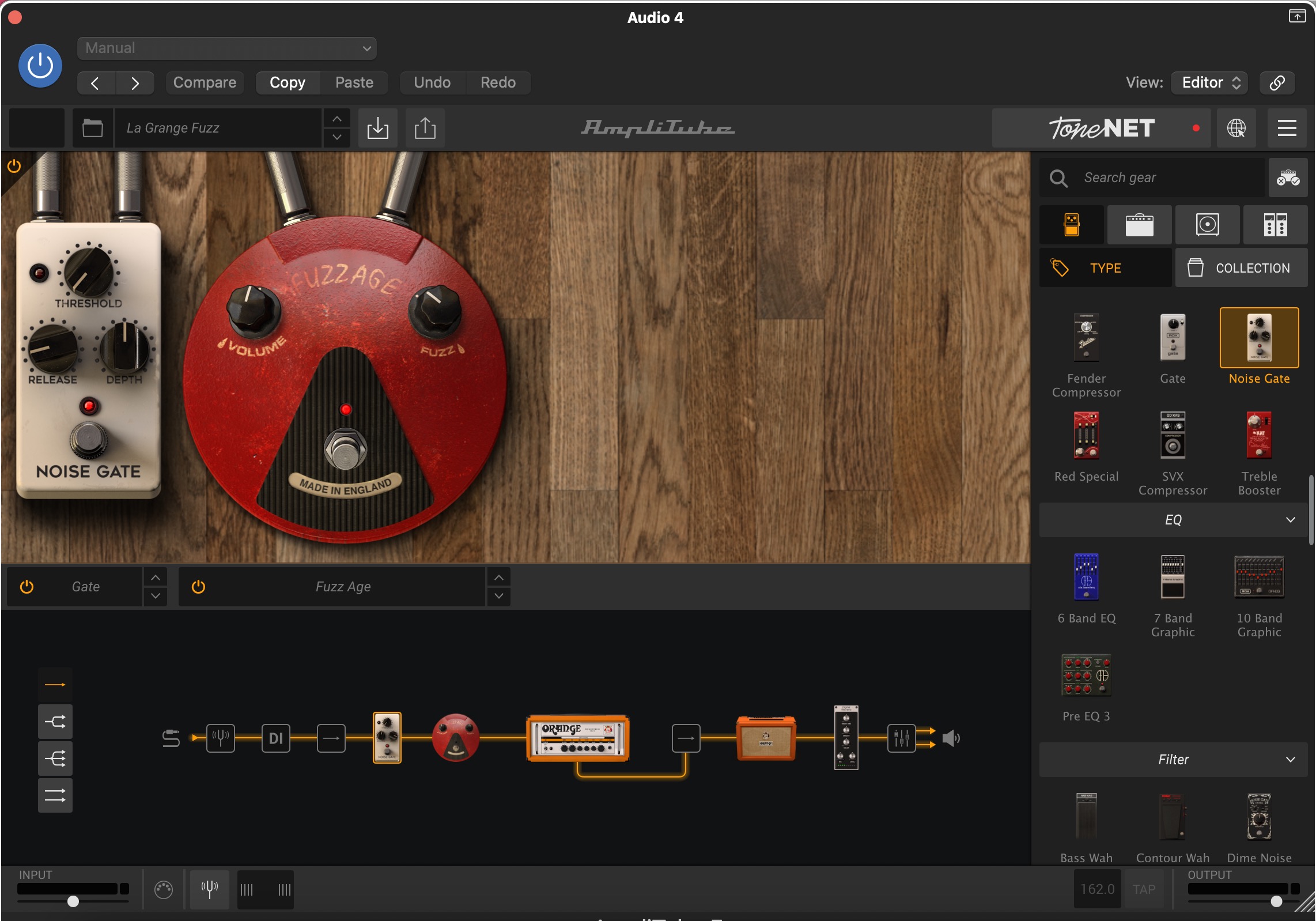Click the Fuzz Age slot down chevron
Image resolution: width=1316 pixels, height=921 pixels.
(499, 596)
